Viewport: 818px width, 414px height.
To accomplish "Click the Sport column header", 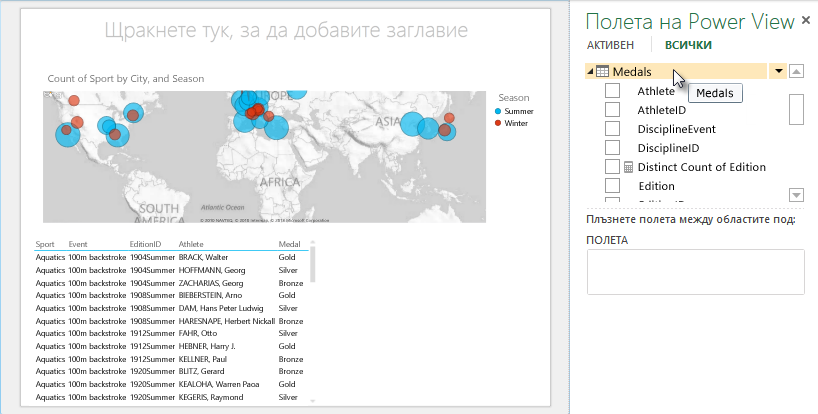I will [45, 244].
